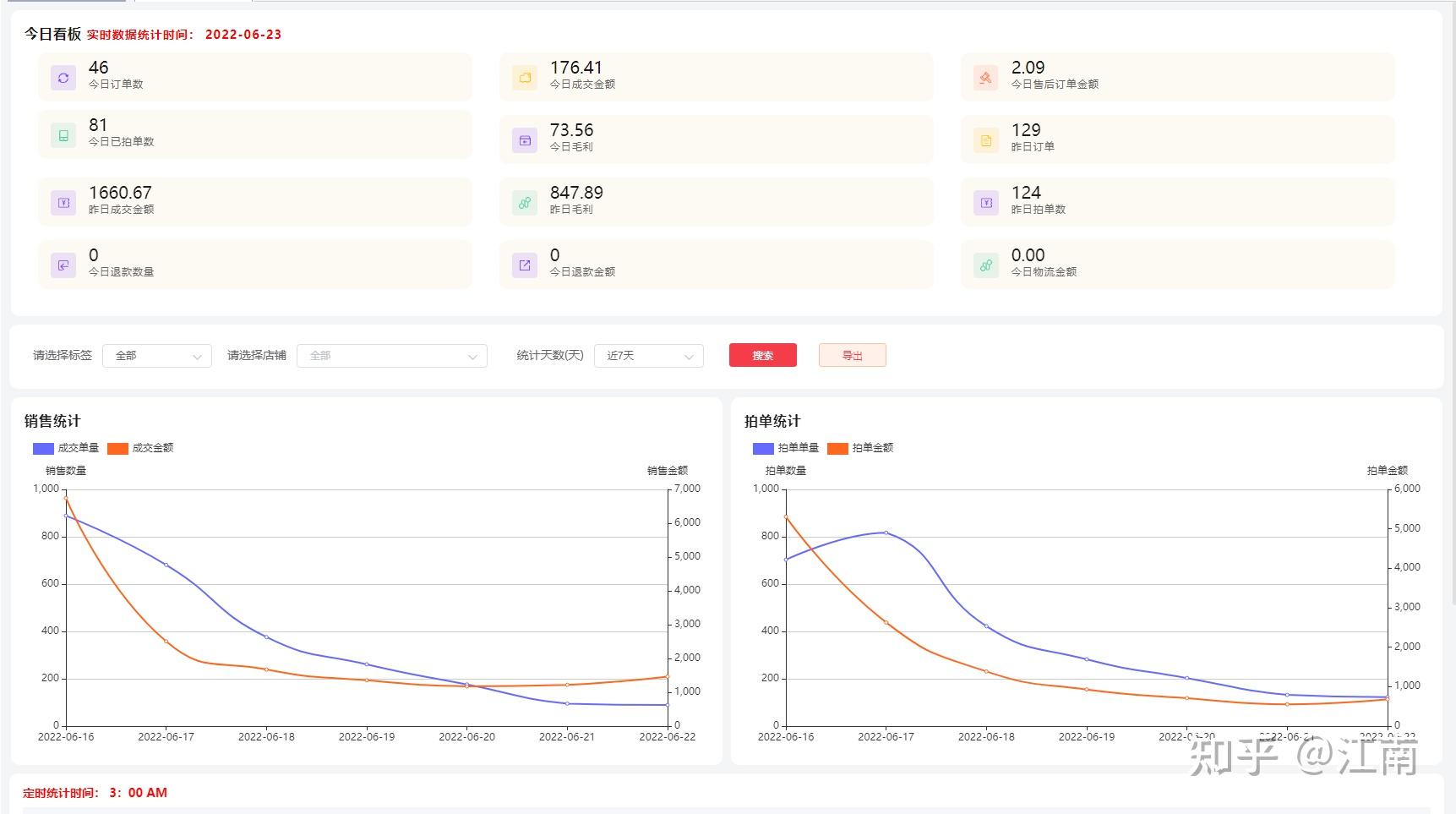Screen dimensions: 1456x814
Task: Click the 今日售后订单金额 icon
Action: point(986,78)
